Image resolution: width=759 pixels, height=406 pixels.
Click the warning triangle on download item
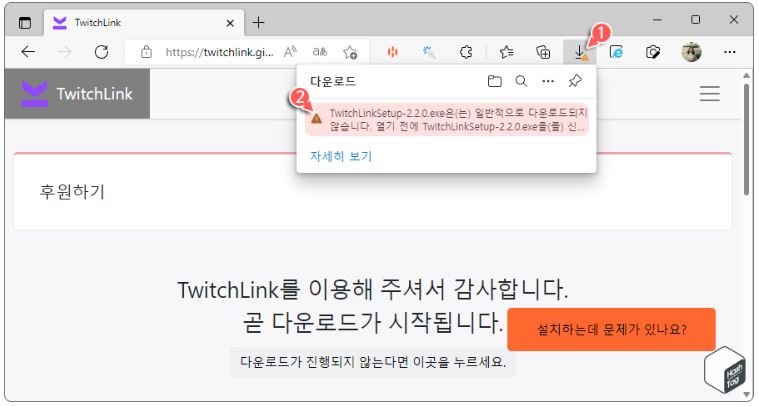pos(316,119)
